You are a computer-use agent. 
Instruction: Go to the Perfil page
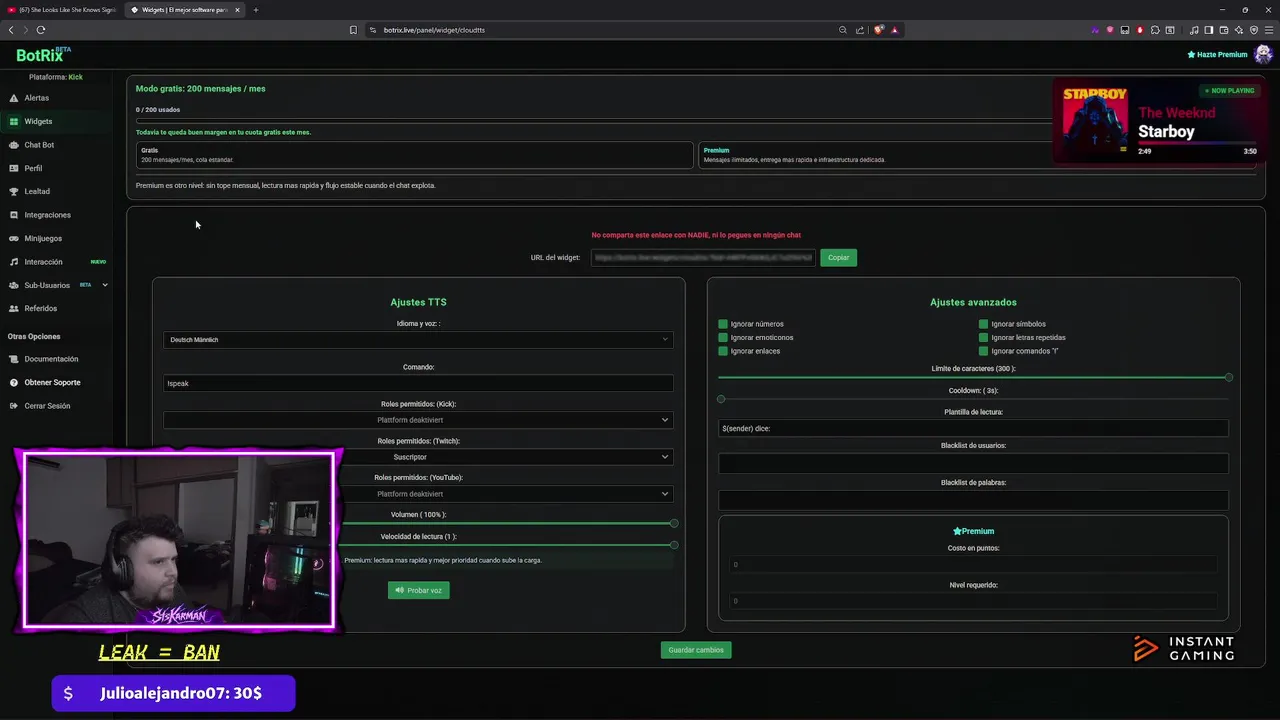33,168
